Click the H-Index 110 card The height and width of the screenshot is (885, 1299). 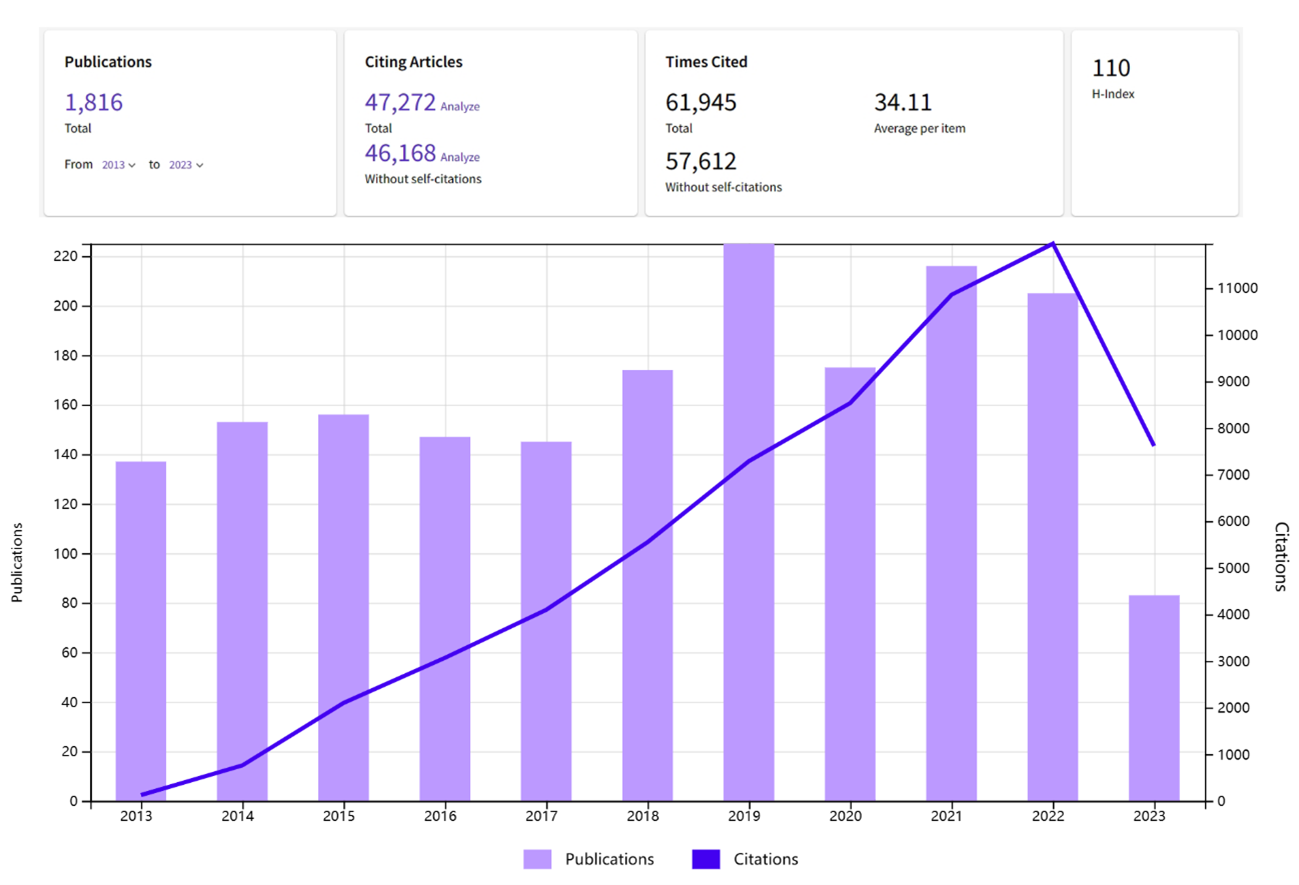(1154, 122)
